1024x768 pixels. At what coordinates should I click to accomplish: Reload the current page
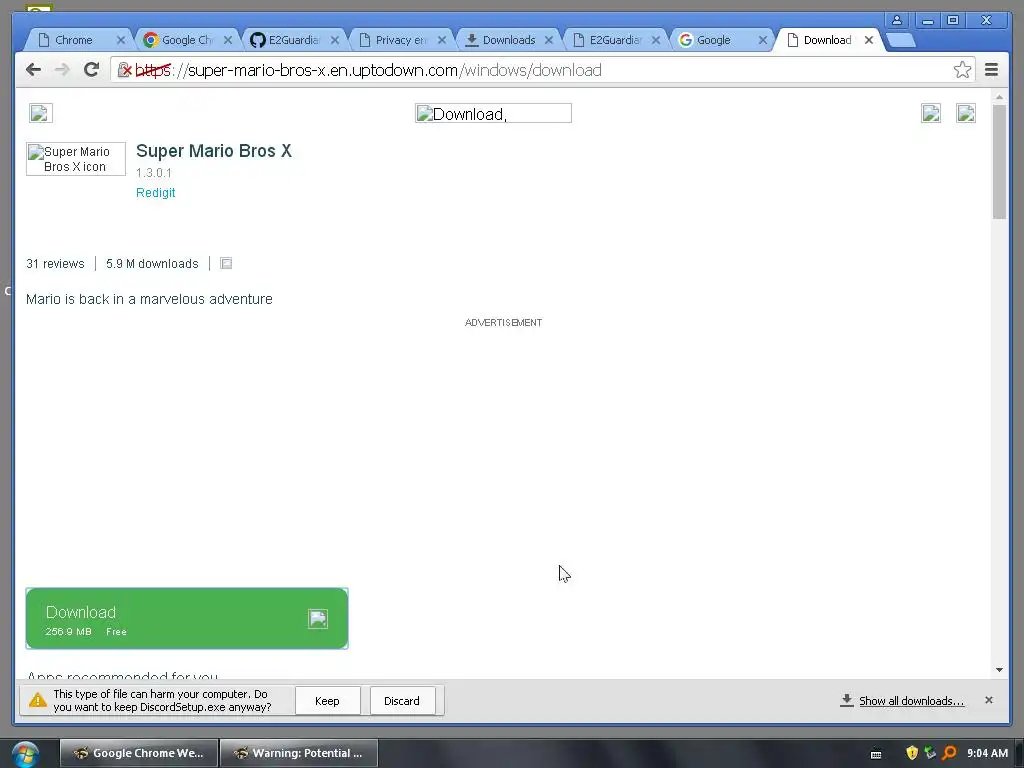tap(91, 70)
